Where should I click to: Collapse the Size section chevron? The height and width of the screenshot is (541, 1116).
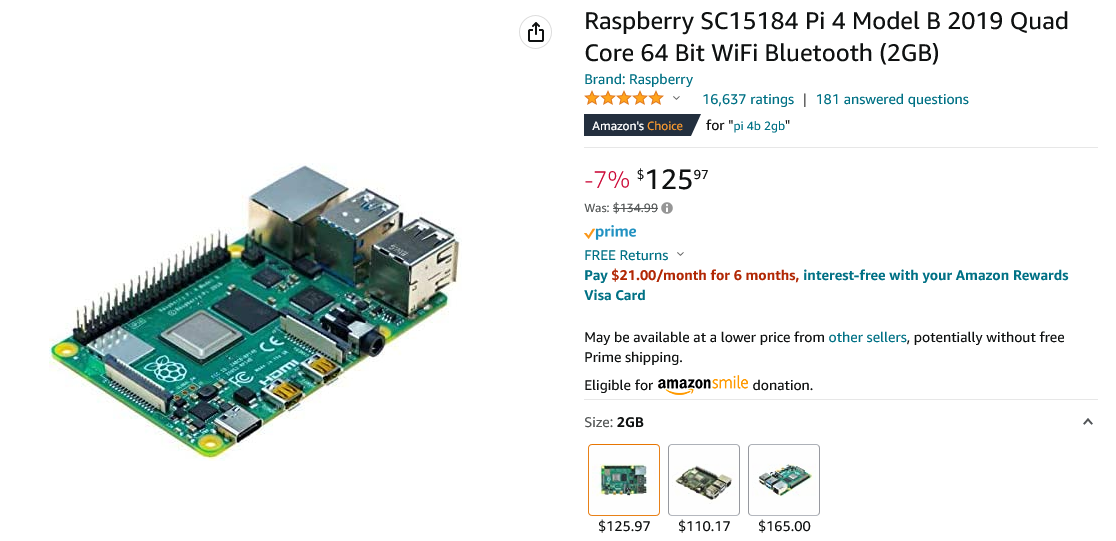[x=1088, y=423]
